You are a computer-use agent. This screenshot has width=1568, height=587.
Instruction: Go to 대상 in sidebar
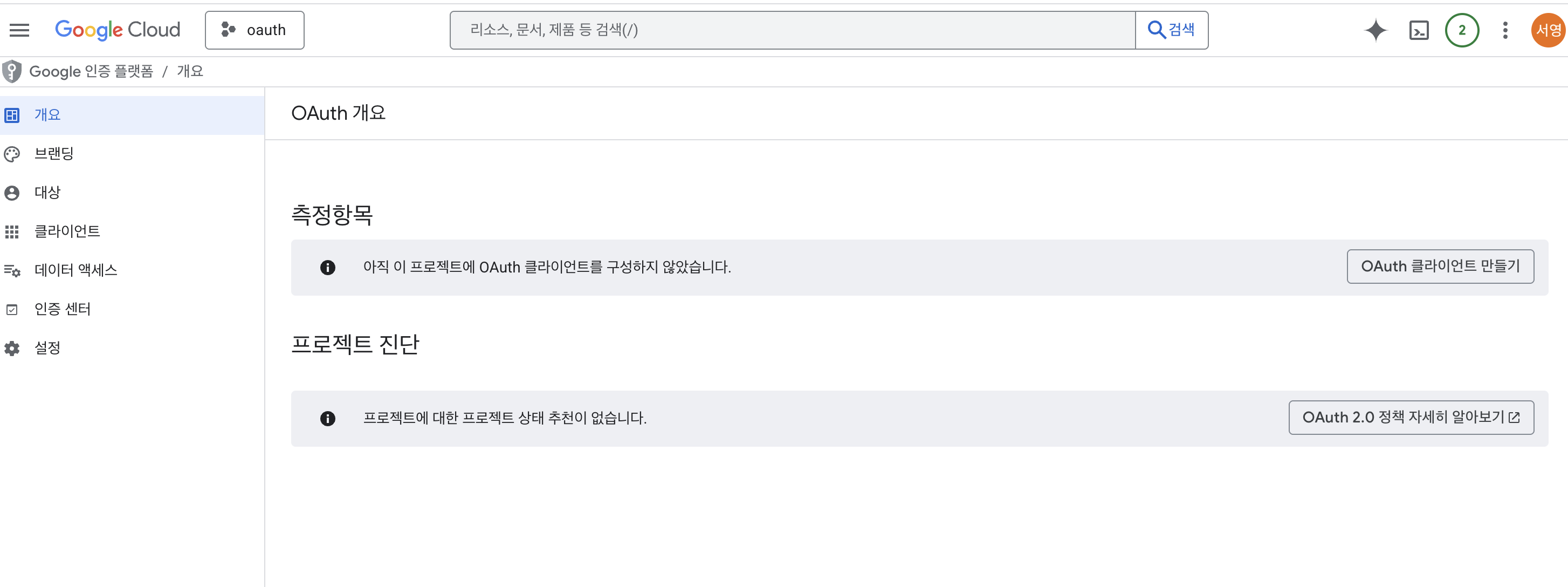pyautogui.click(x=47, y=193)
